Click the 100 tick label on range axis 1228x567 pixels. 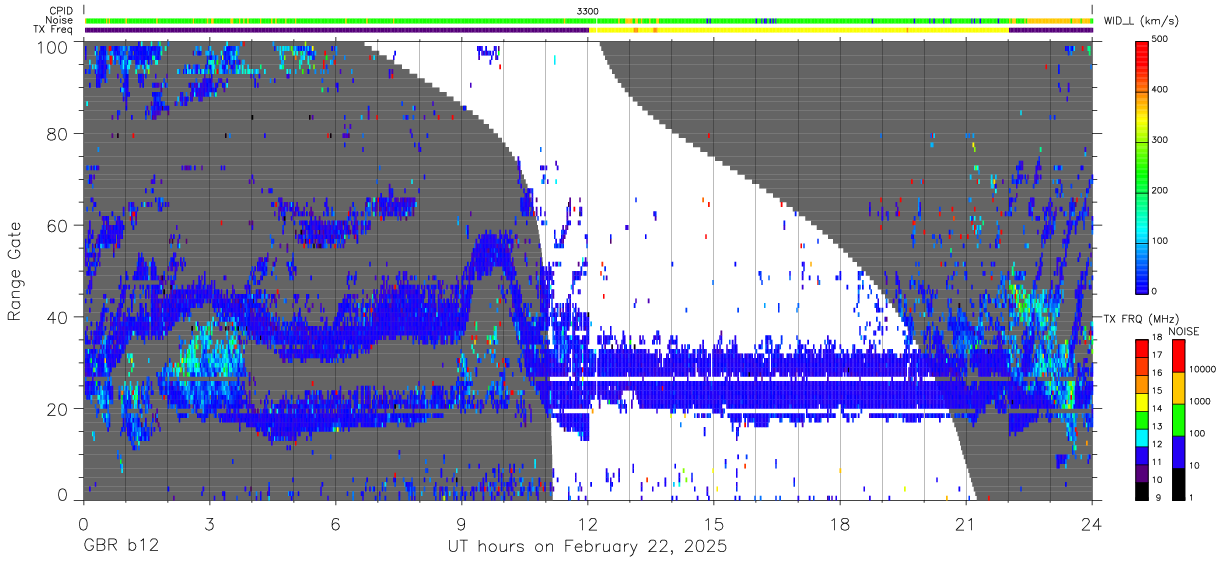[x=53, y=47]
